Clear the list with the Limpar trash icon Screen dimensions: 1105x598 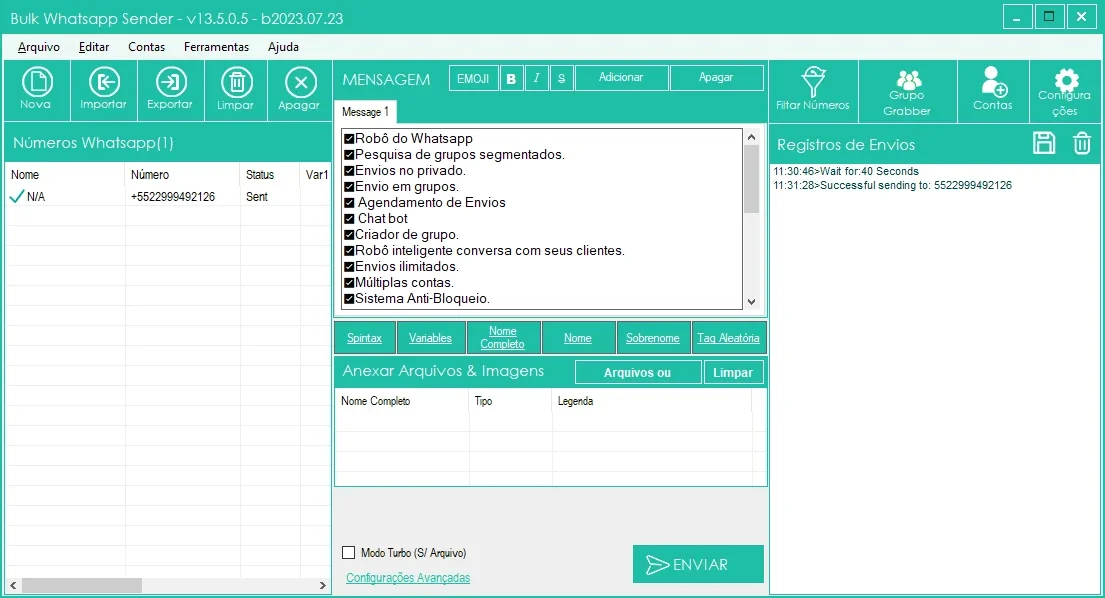(x=236, y=89)
